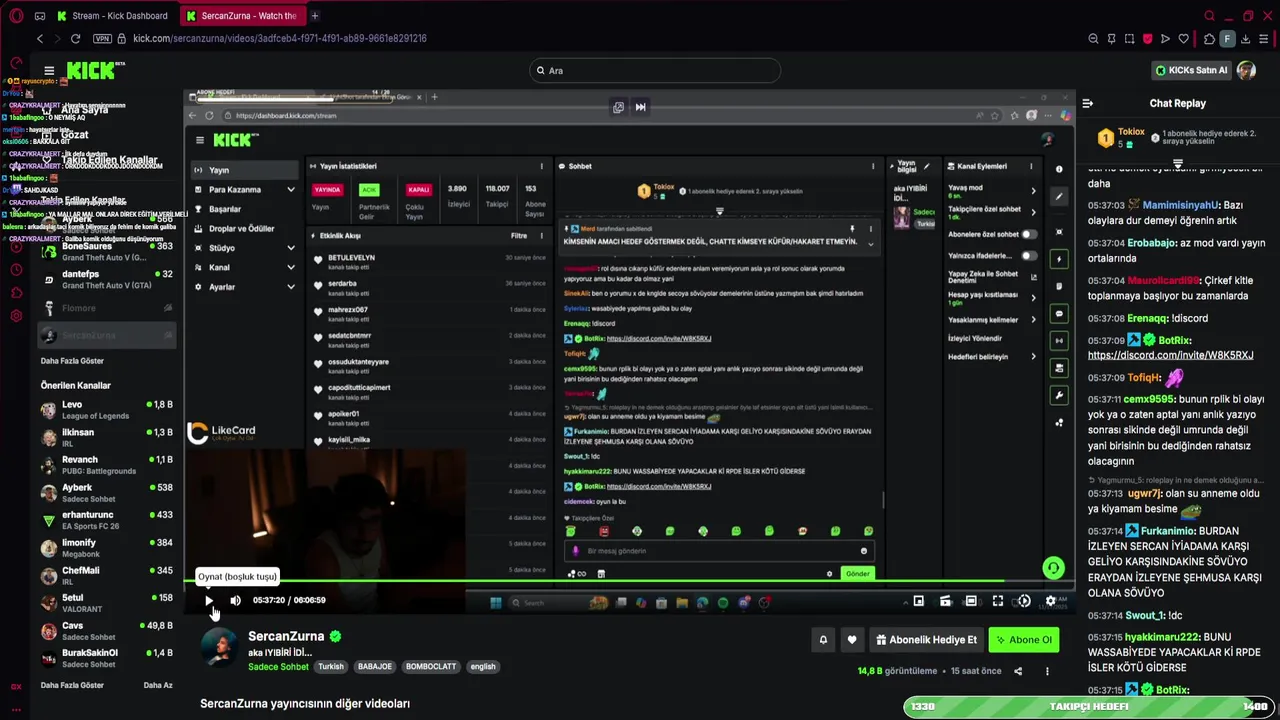Toggle theater mode in video player
Image resolution: width=1280 pixels, height=720 pixels.
tap(971, 601)
